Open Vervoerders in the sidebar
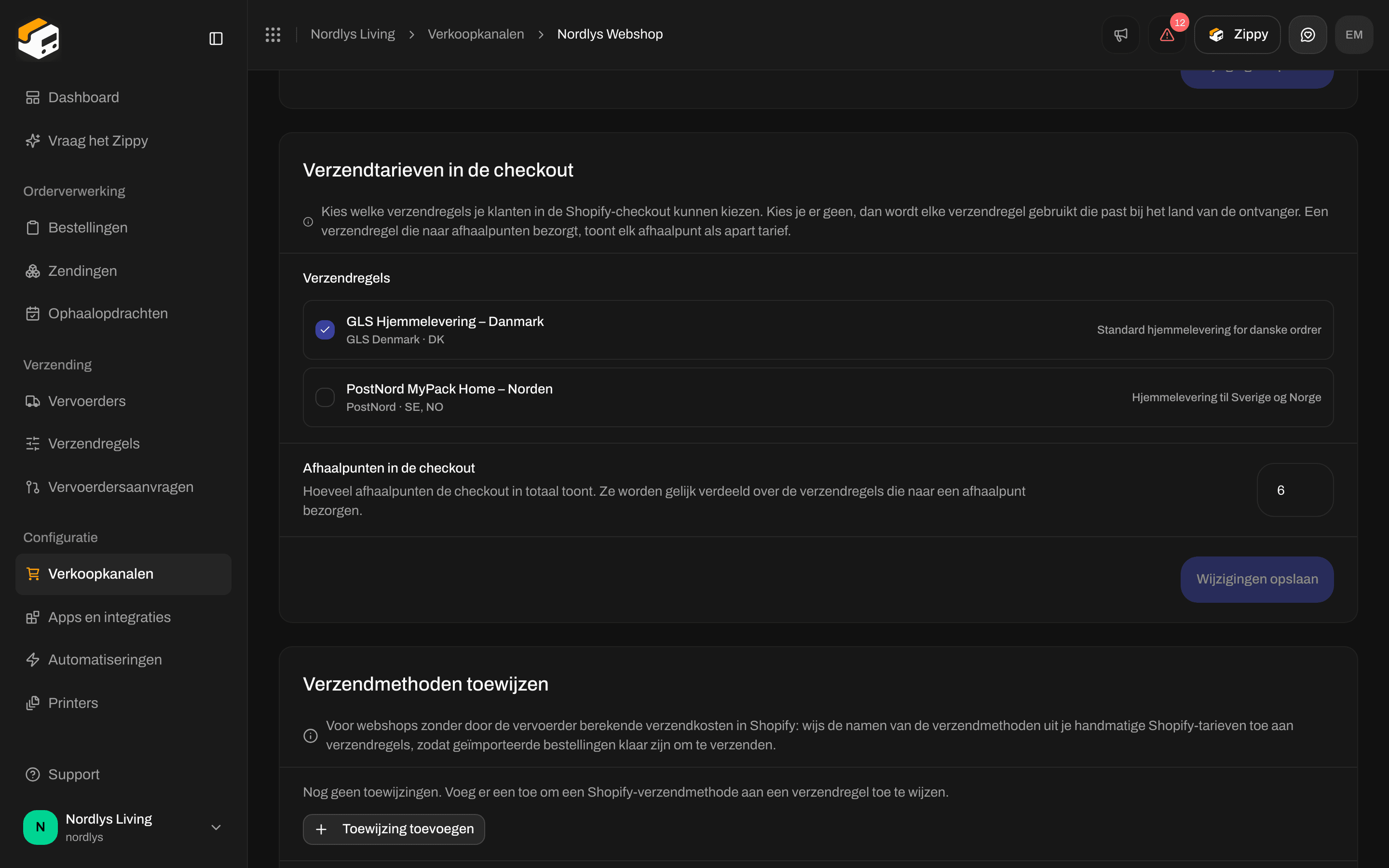Screen dimensions: 1389x868 coord(123,401)
